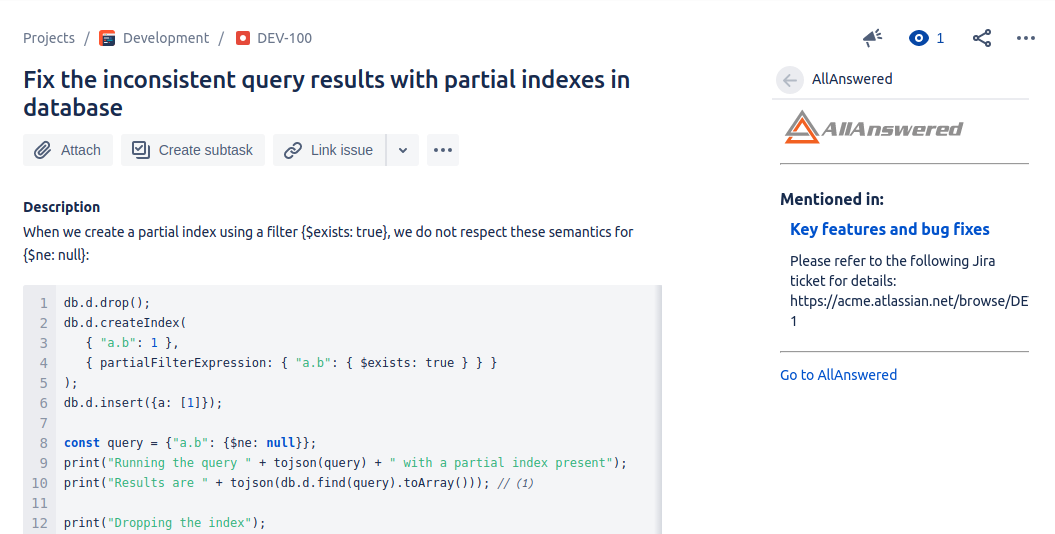Open the Key features and bug fixes link

pyautogui.click(x=889, y=229)
